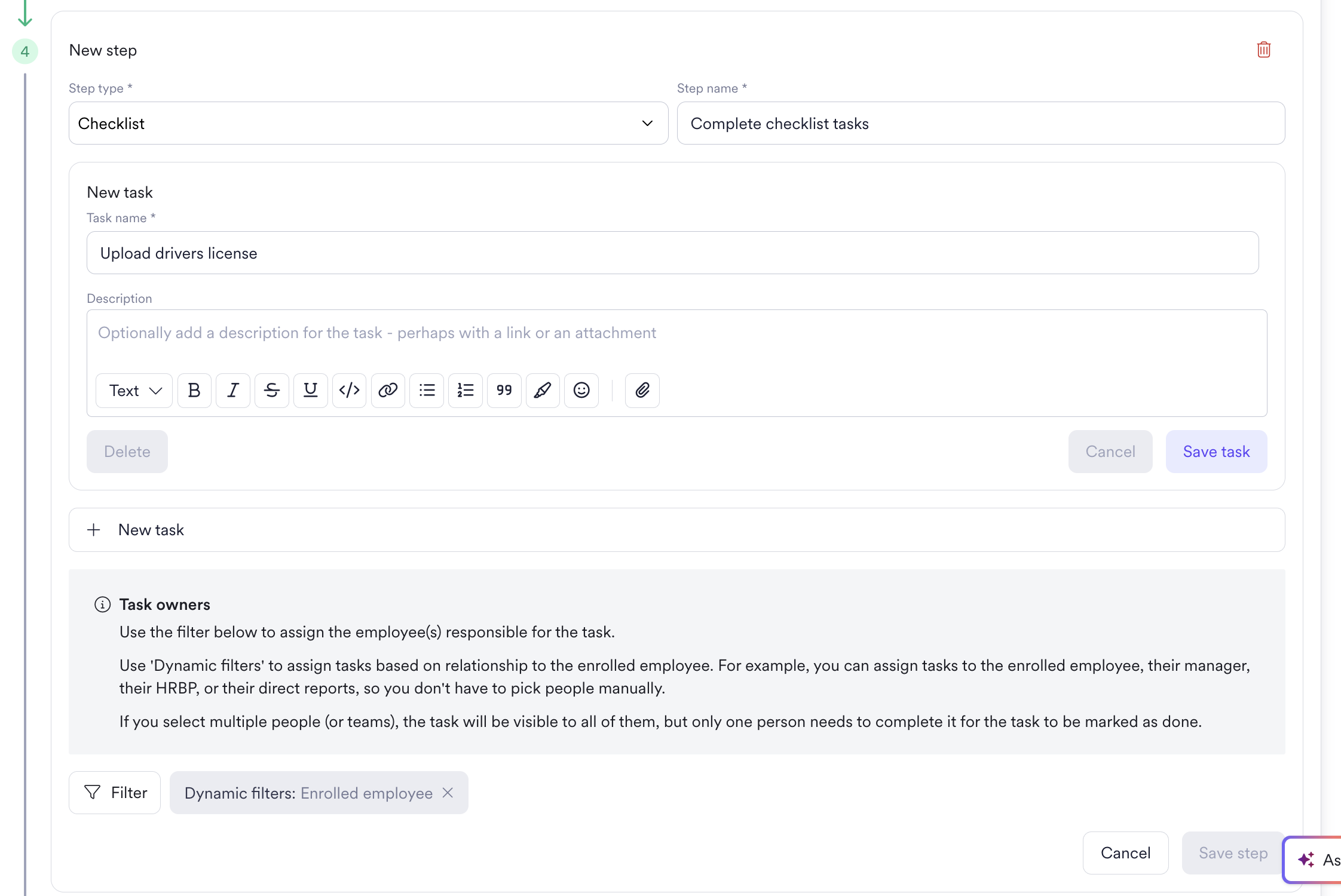Delete this step with the red trash icon
The width and height of the screenshot is (1341, 896).
click(x=1263, y=50)
